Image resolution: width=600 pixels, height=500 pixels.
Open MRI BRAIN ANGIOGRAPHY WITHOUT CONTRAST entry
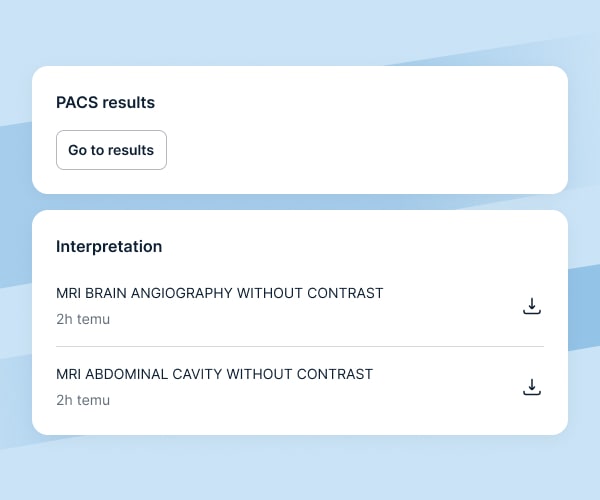click(220, 294)
